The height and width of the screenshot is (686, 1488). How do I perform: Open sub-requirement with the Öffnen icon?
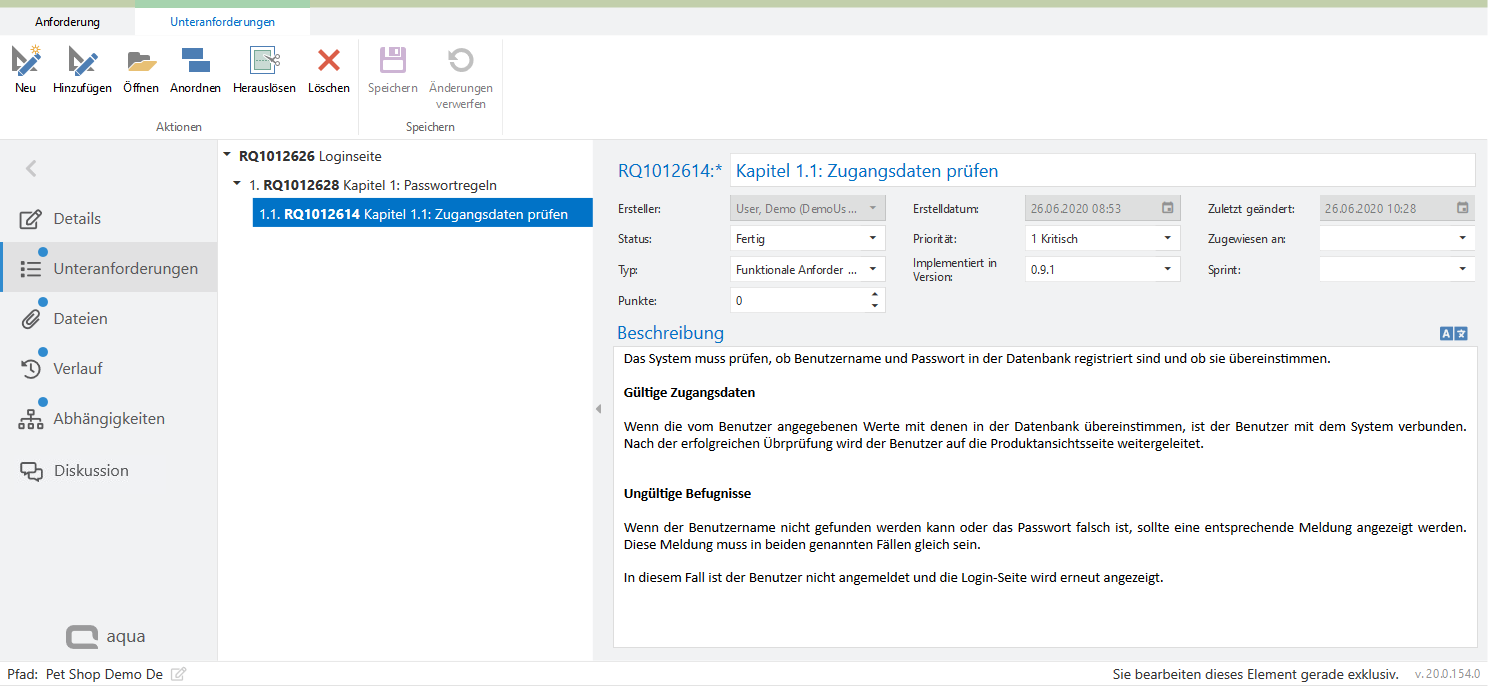[x=141, y=62]
